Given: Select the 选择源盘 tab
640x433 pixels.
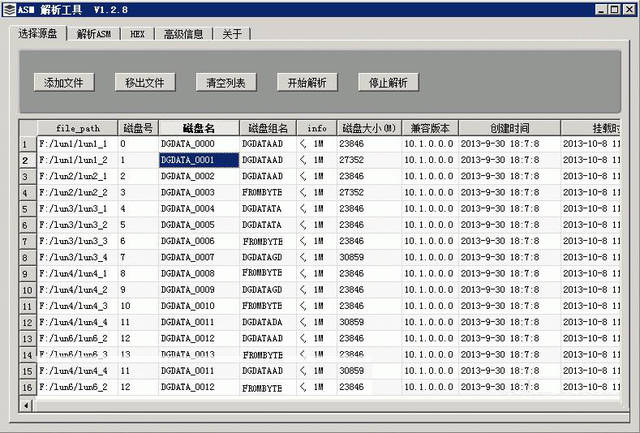Looking at the screenshot, I should coord(38,33).
